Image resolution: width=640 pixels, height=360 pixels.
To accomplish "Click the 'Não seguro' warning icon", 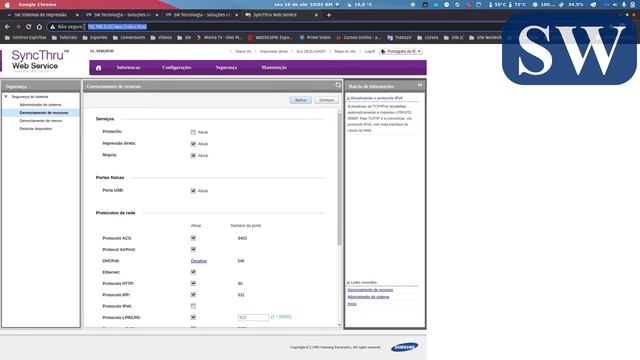I will 52,27.
